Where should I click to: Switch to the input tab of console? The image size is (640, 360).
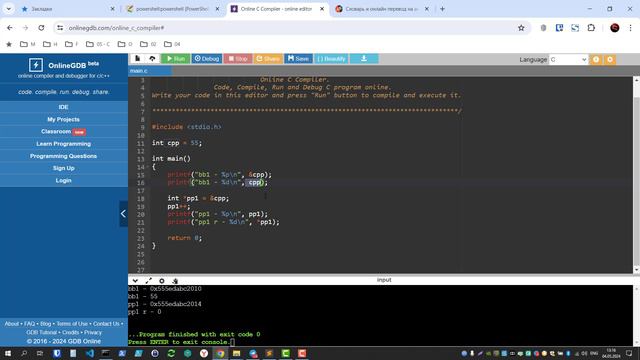[384, 280]
